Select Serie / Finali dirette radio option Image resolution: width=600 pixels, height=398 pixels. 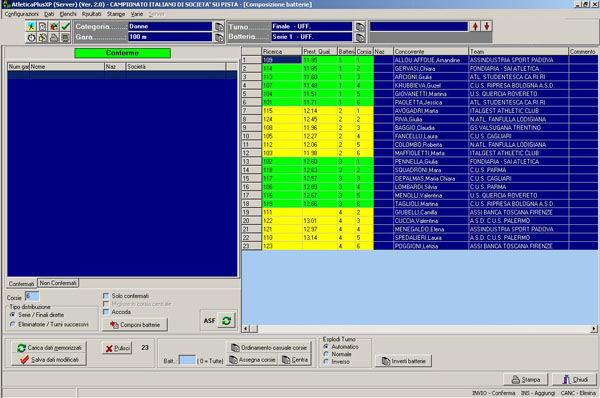[13, 315]
